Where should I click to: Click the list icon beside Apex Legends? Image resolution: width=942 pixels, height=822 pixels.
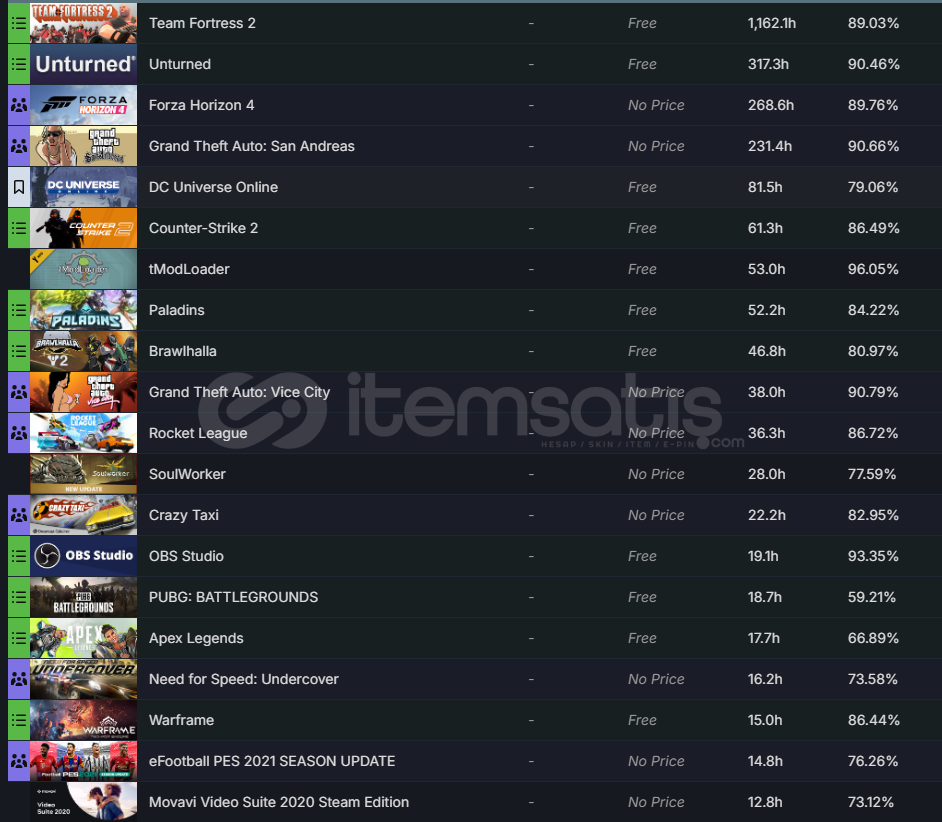tap(19, 638)
